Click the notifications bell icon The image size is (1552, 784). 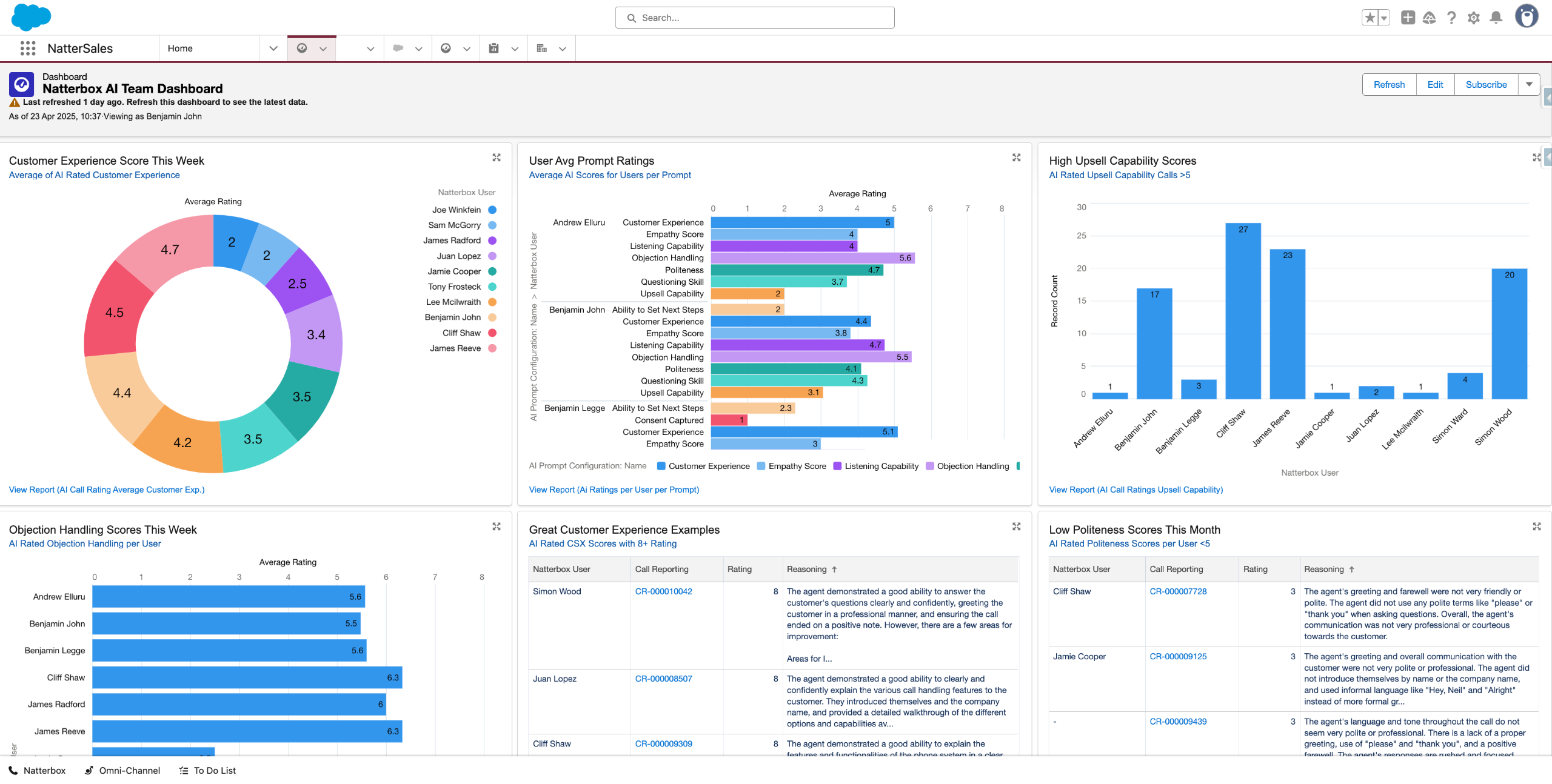click(x=1496, y=18)
